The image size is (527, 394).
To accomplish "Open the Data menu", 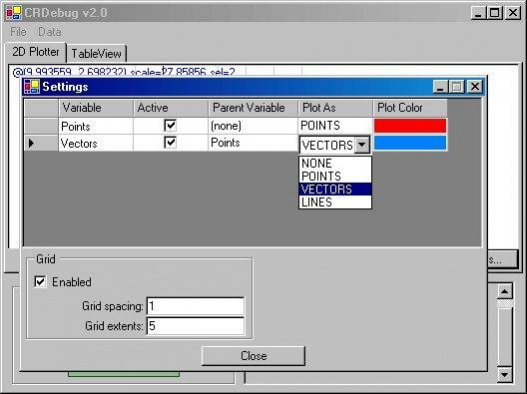I will (x=50, y=32).
